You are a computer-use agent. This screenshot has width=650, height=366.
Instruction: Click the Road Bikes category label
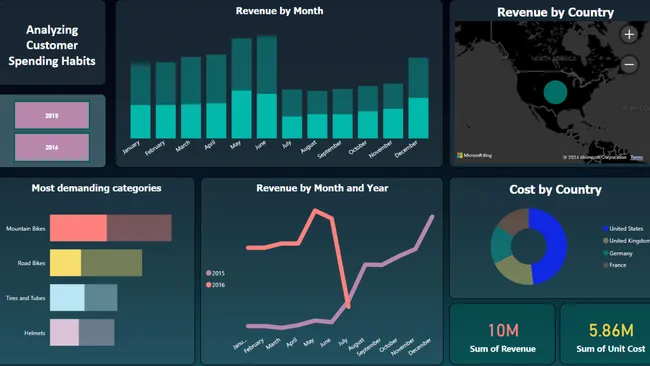[x=31, y=263]
